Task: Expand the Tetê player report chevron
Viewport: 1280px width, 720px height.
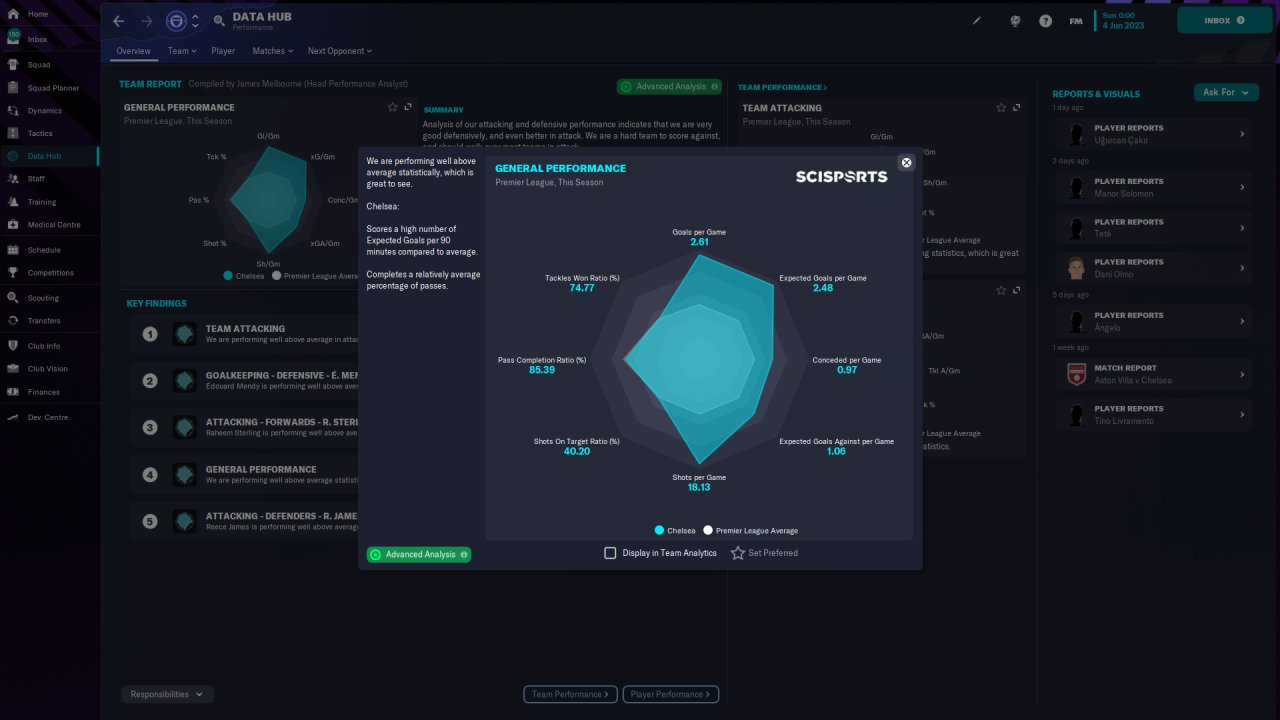Action: click(1242, 228)
